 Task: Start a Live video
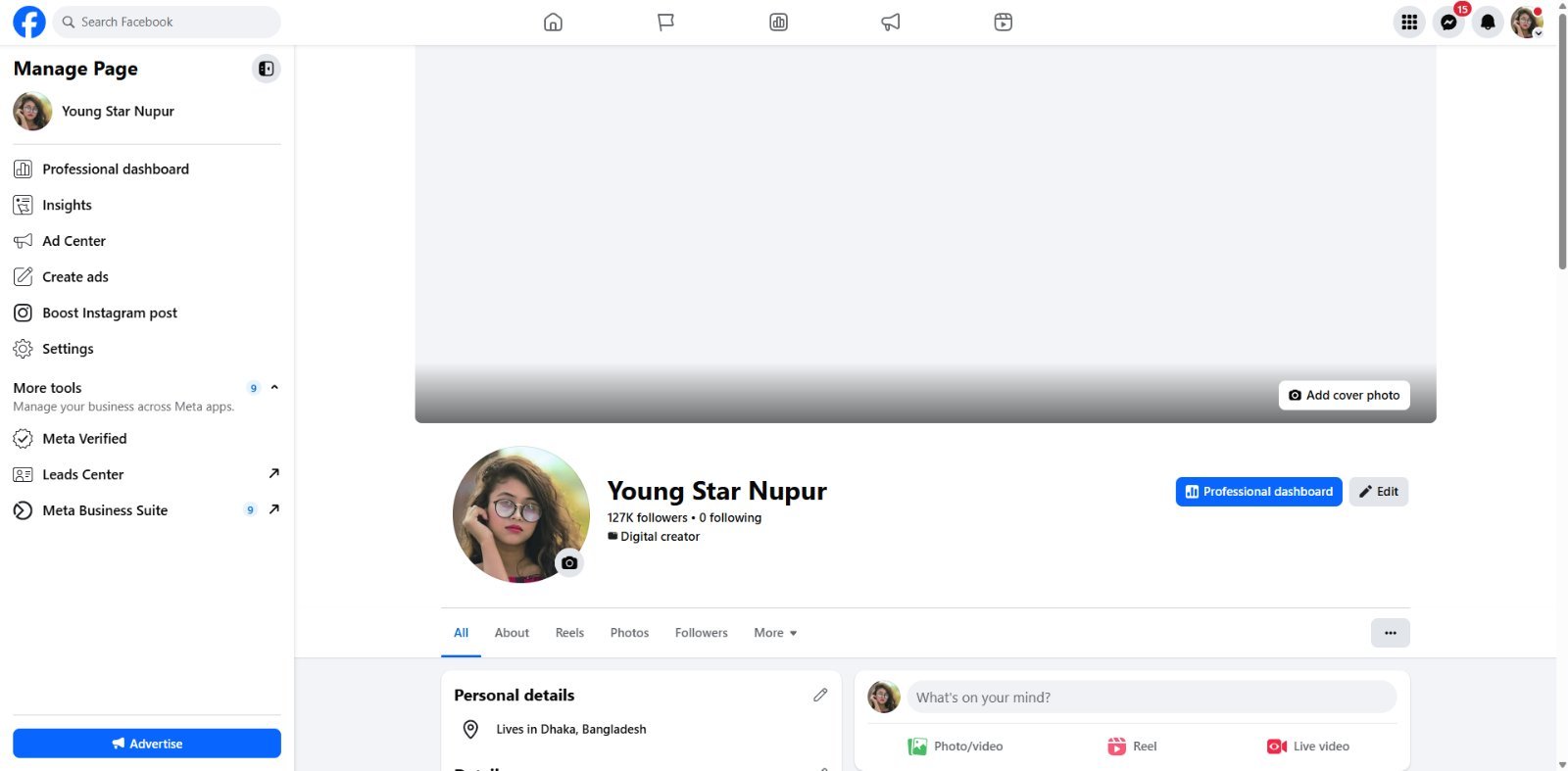[1308, 747]
